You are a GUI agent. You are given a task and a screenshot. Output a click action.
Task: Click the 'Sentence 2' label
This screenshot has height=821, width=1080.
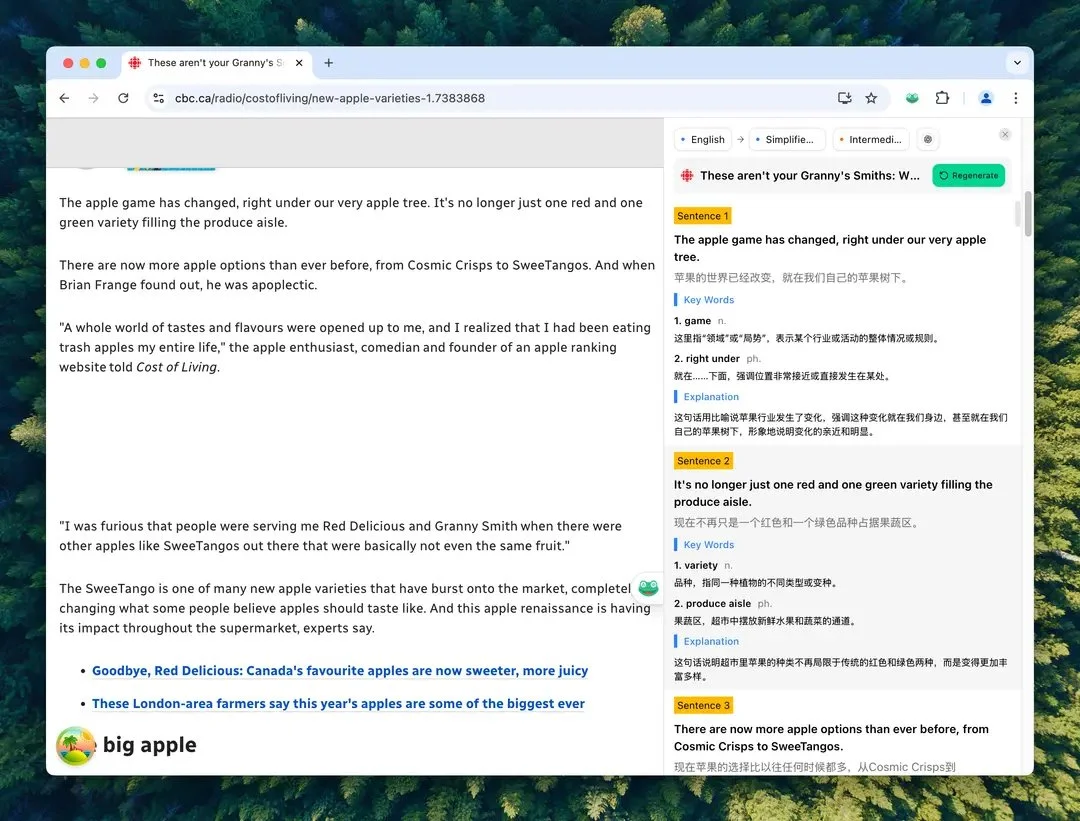pos(703,461)
